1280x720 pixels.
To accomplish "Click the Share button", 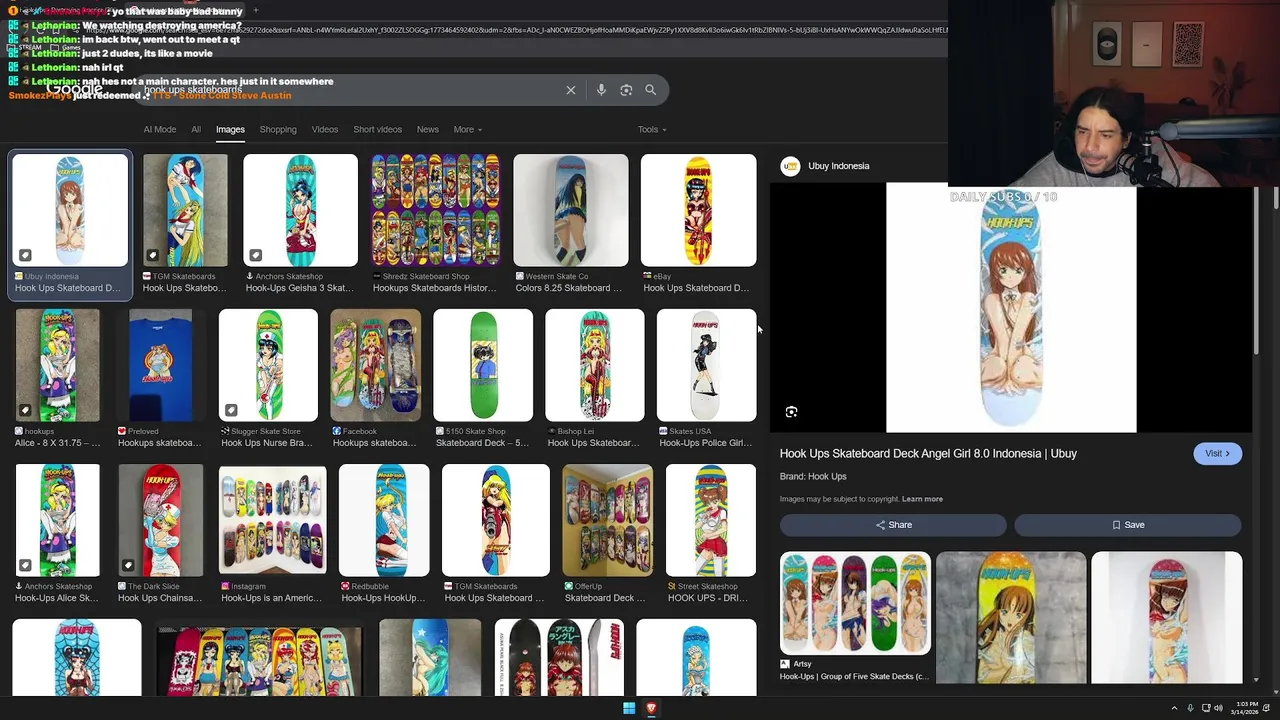I will point(893,525).
